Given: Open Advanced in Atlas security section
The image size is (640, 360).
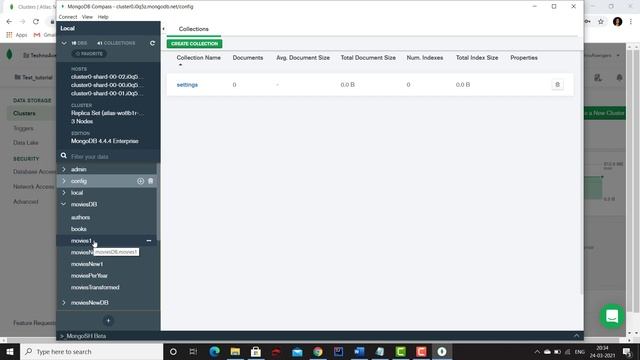Looking at the screenshot, I should pyautogui.click(x=25, y=202).
